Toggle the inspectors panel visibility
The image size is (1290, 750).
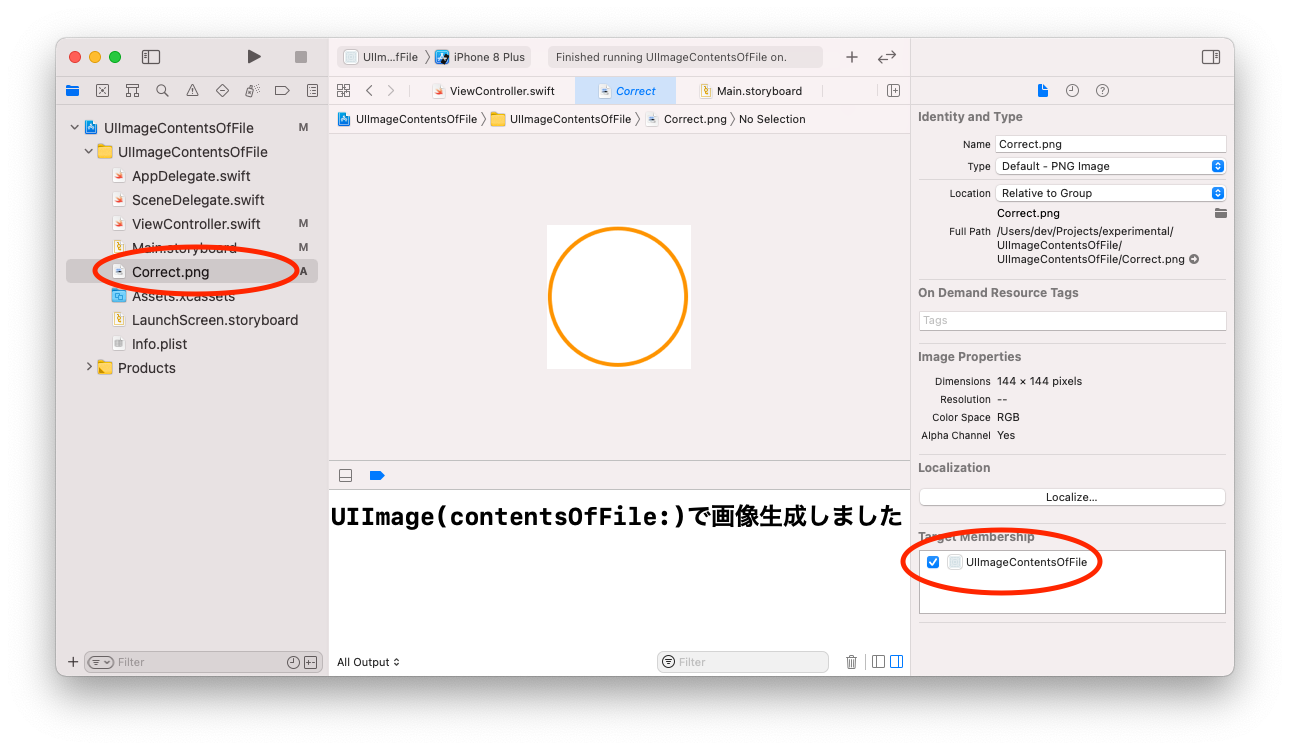(1211, 57)
